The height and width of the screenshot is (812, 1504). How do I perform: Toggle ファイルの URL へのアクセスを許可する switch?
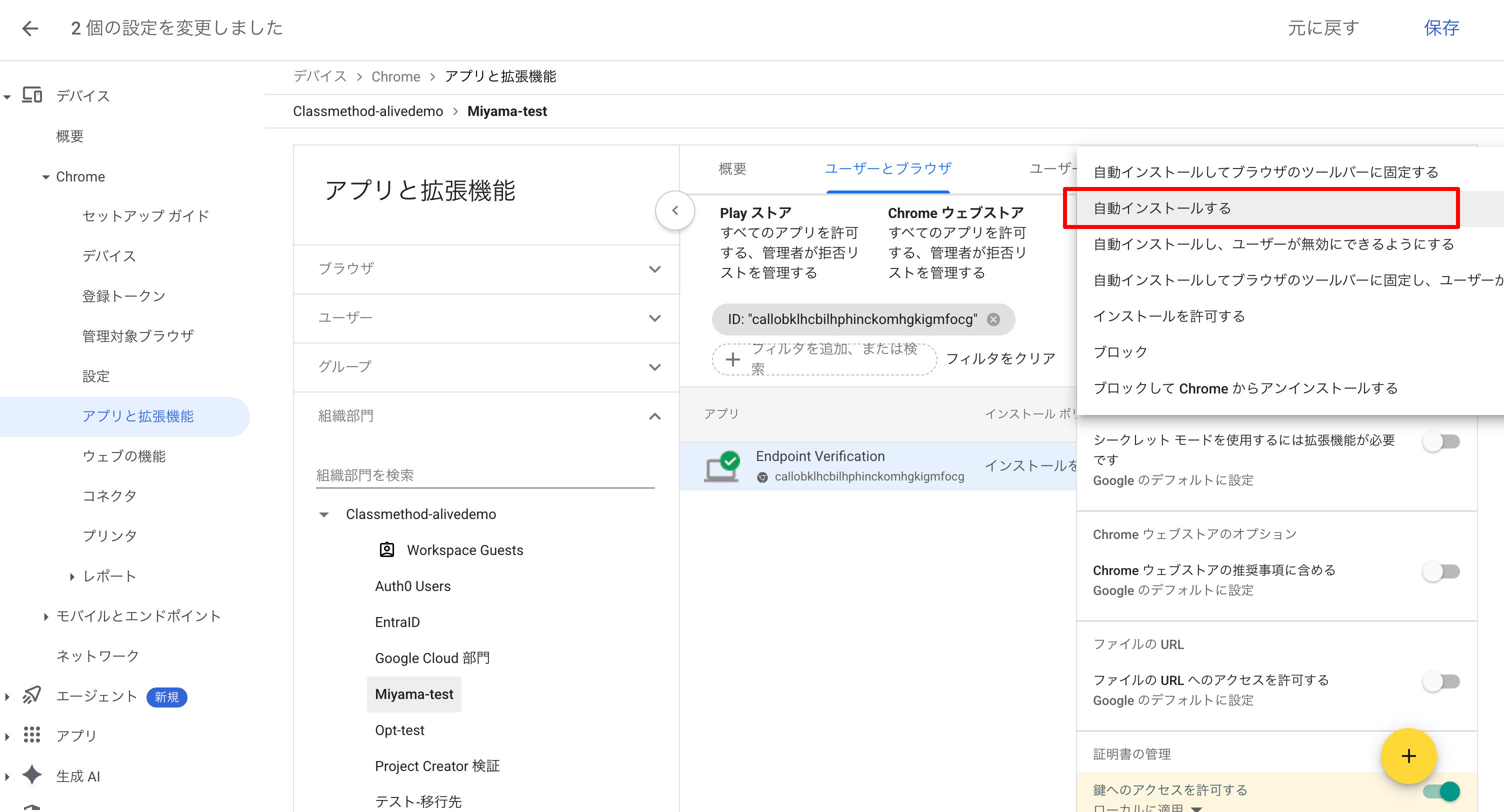[x=1441, y=681]
